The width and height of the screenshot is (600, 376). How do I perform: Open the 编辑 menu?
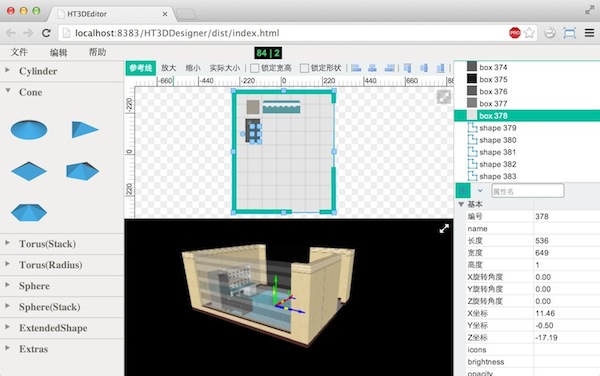(x=59, y=52)
